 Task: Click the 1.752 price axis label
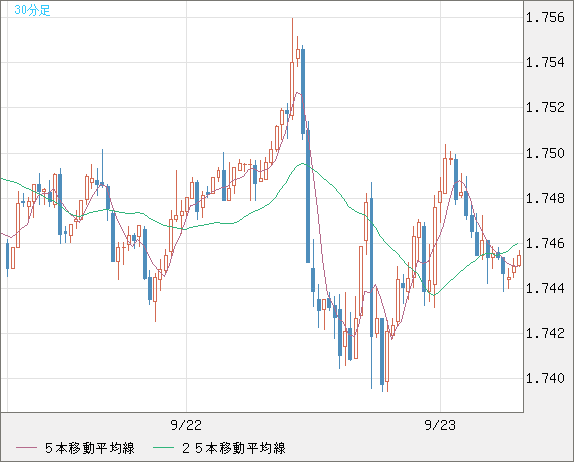[x=545, y=107]
